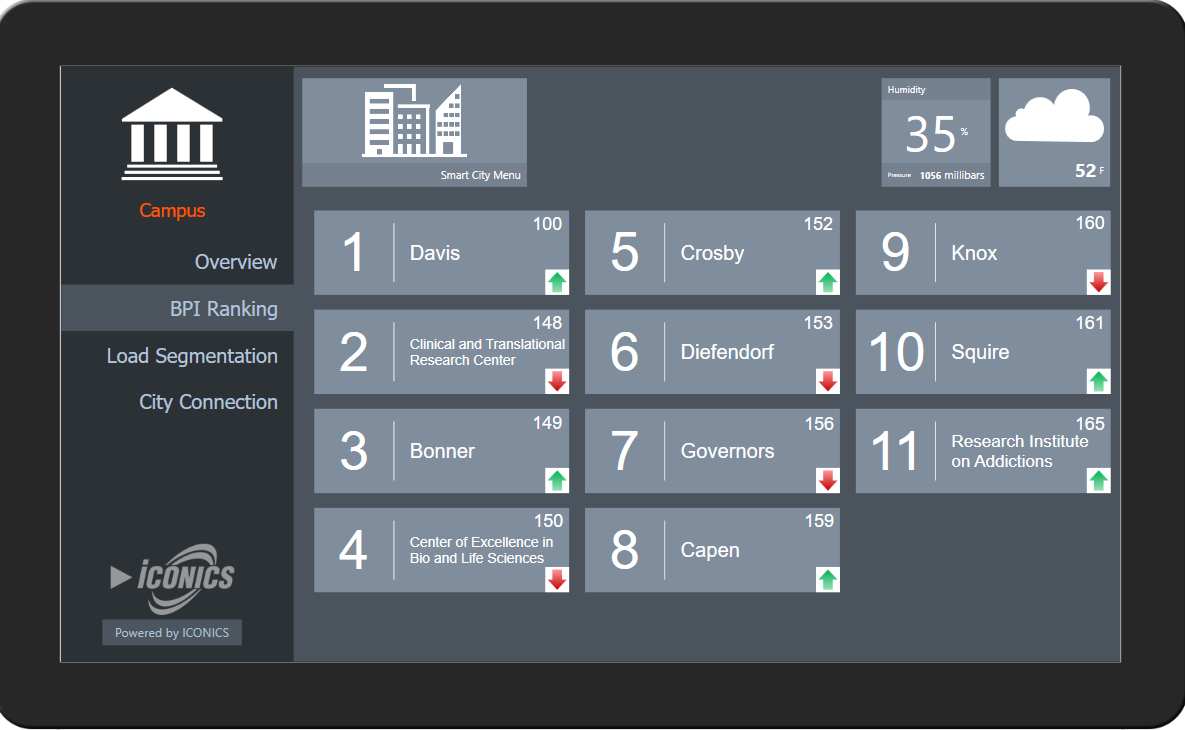Screen dimensions: 1185x730
Task: Switch to City Connection
Action: tap(208, 402)
